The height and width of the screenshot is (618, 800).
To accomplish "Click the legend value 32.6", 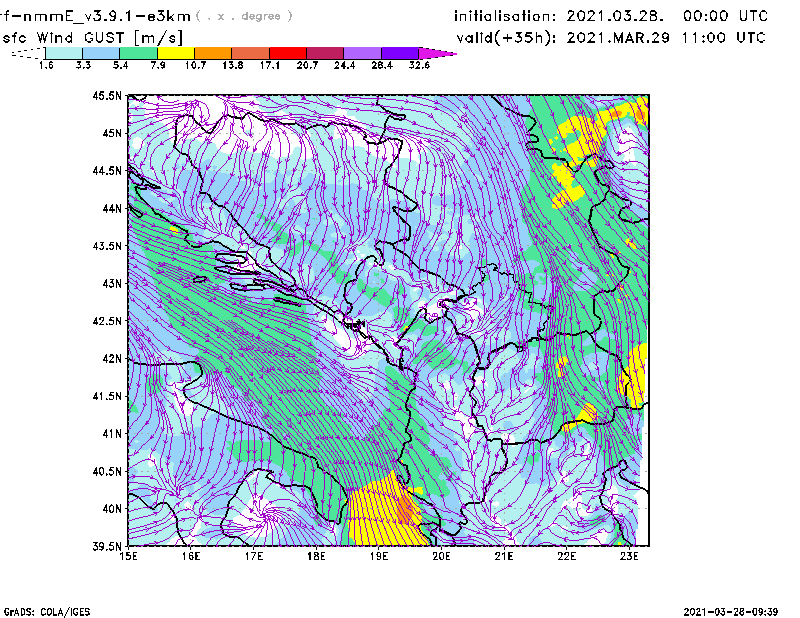I will pos(419,65).
